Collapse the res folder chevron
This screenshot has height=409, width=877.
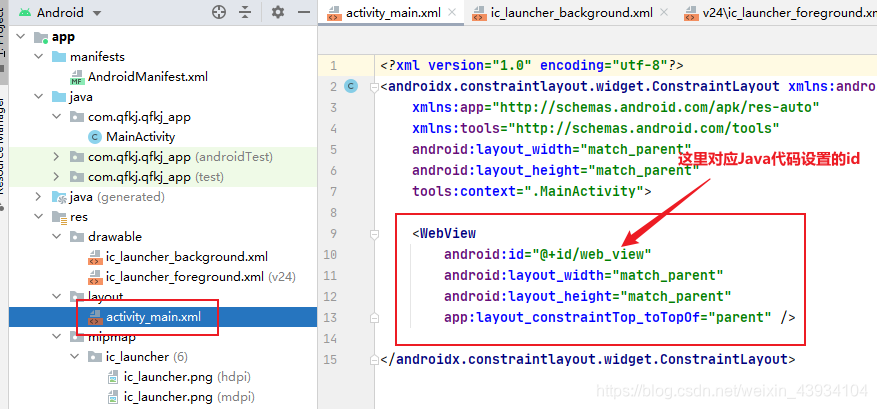pyautogui.click(x=39, y=217)
